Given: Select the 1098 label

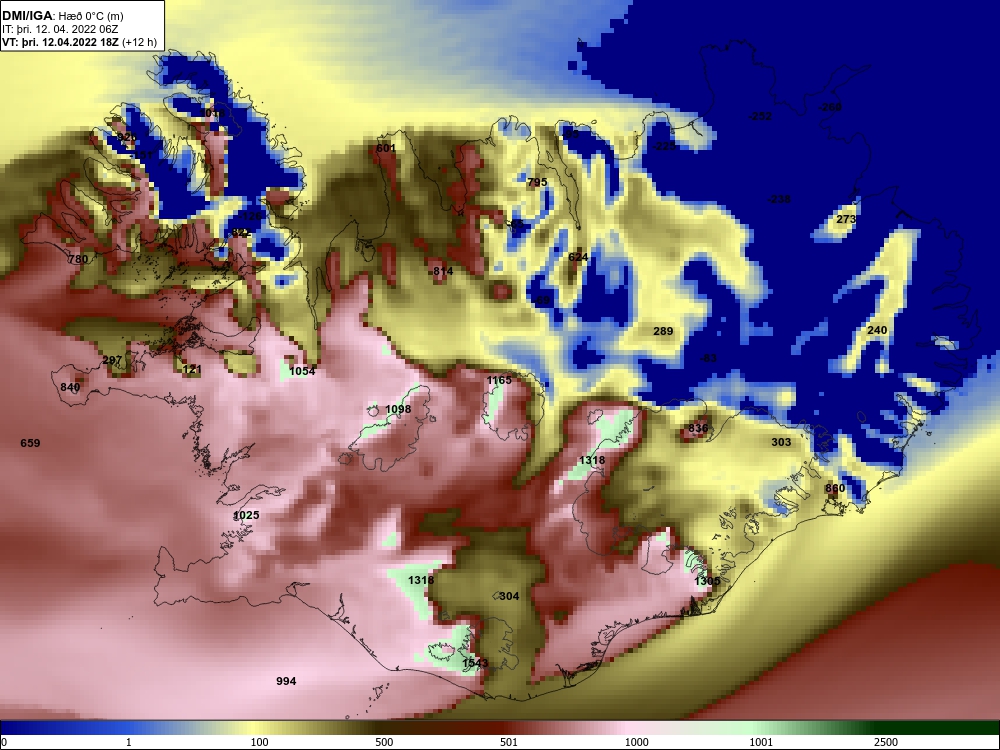Looking at the screenshot, I should click(398, 409).
